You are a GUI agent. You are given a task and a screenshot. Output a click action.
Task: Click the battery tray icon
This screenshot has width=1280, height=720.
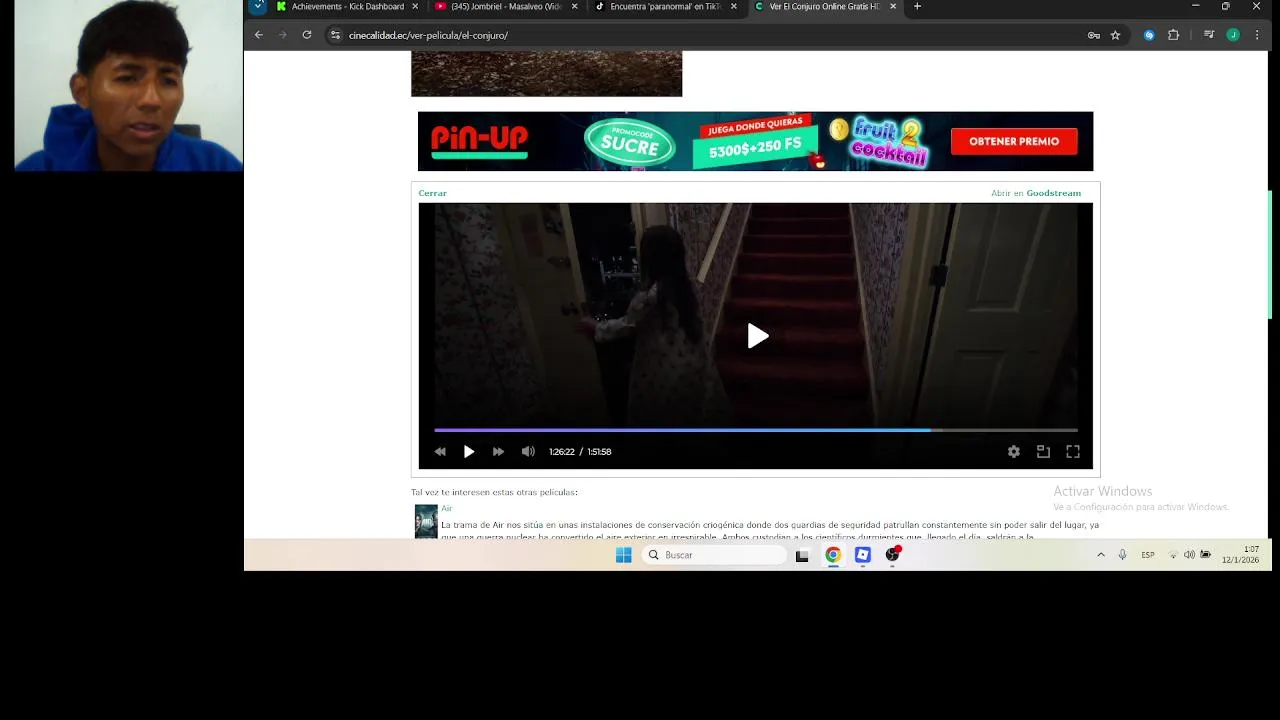(x=1205, y=555)
